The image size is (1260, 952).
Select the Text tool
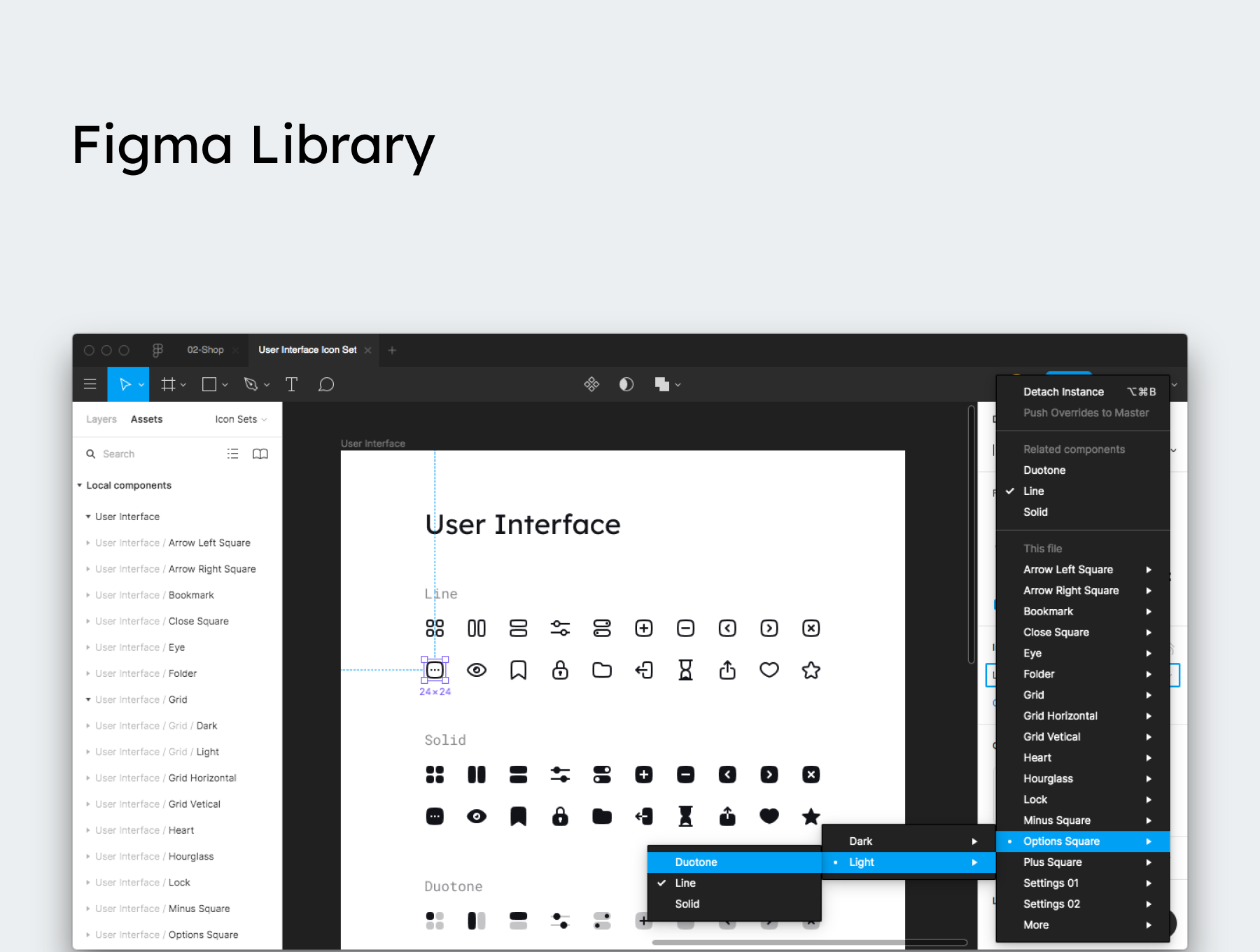tap(291, 384)
